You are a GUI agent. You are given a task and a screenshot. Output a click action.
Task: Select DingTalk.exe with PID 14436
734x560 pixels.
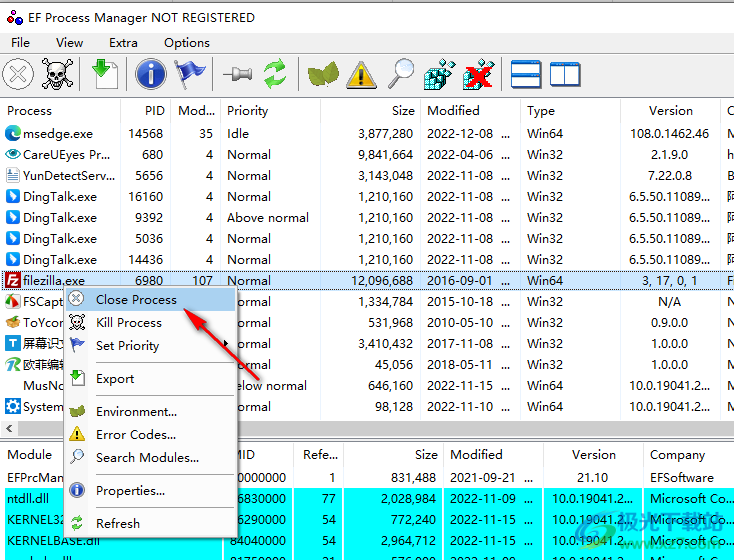(x=367, y=260)
